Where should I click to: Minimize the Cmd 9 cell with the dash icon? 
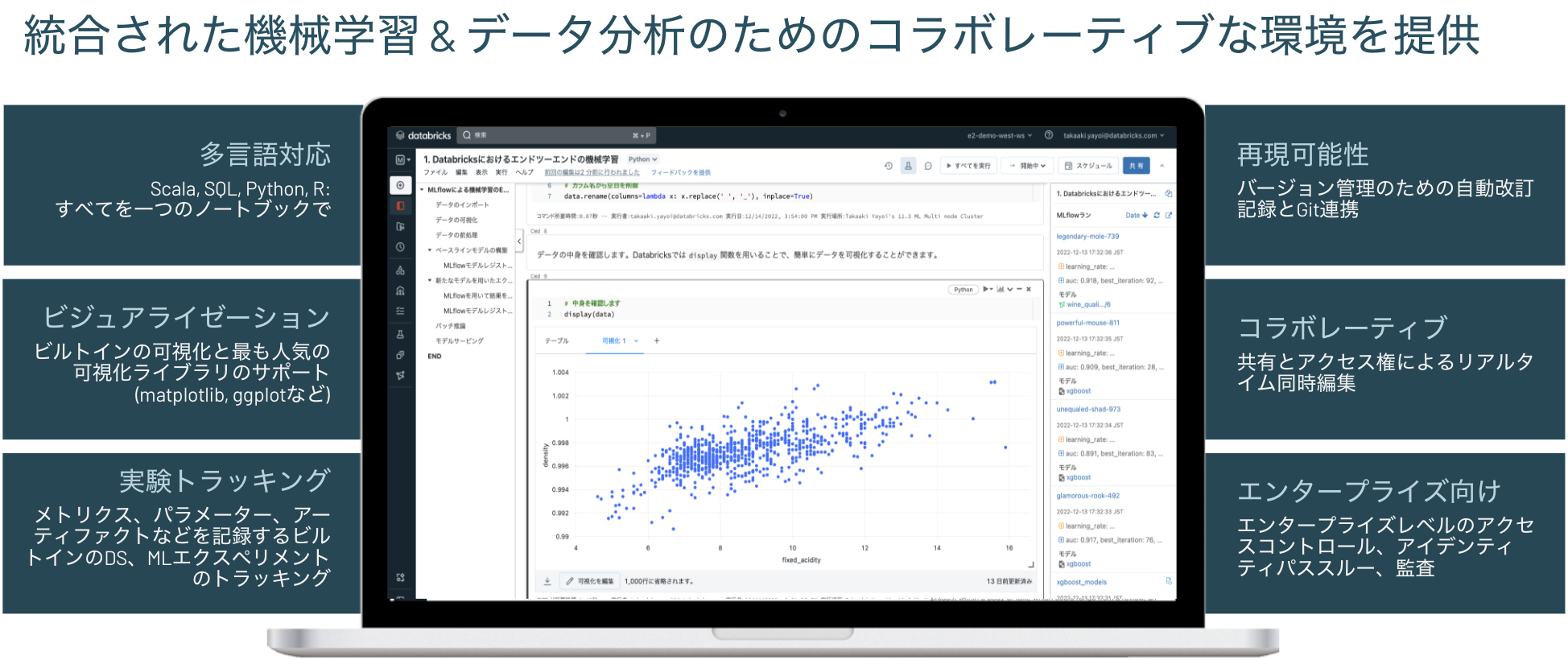click(1019, 289)
